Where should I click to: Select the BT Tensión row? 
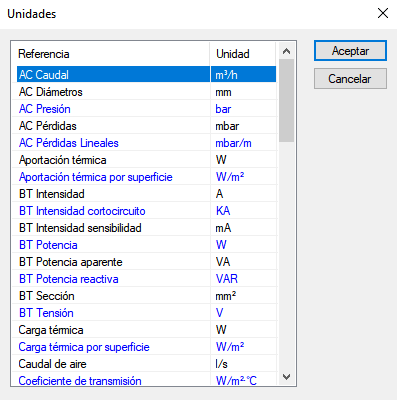pos(144,312)
